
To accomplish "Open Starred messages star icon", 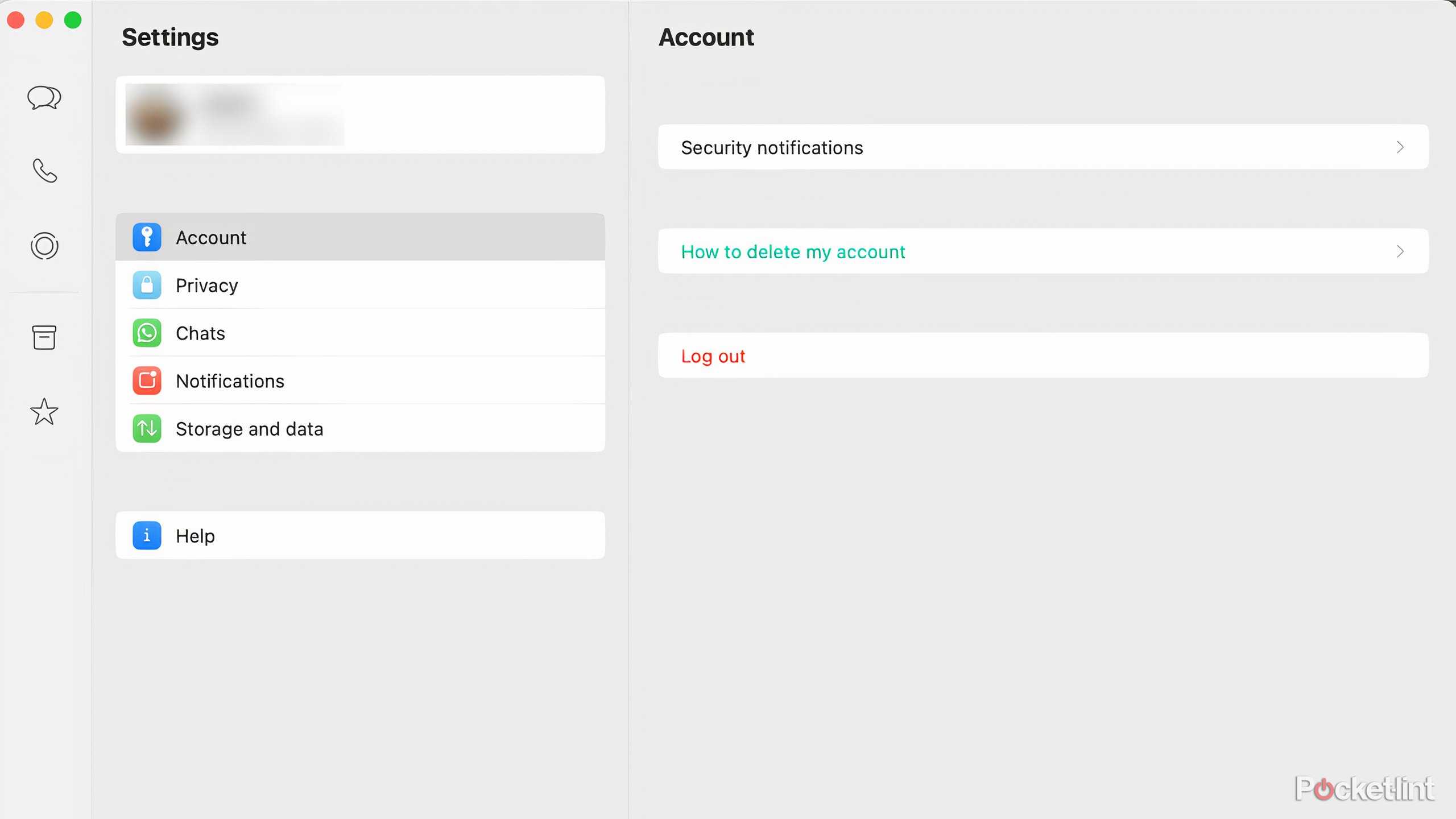I will tap(44, 411).
